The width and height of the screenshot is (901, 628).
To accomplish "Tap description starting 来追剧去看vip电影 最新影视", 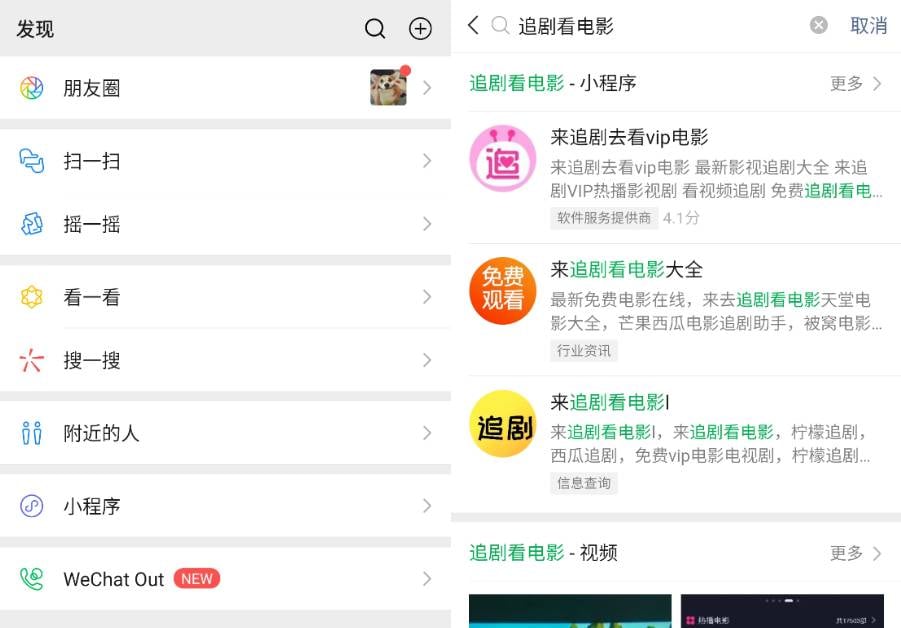I will 716,179.
